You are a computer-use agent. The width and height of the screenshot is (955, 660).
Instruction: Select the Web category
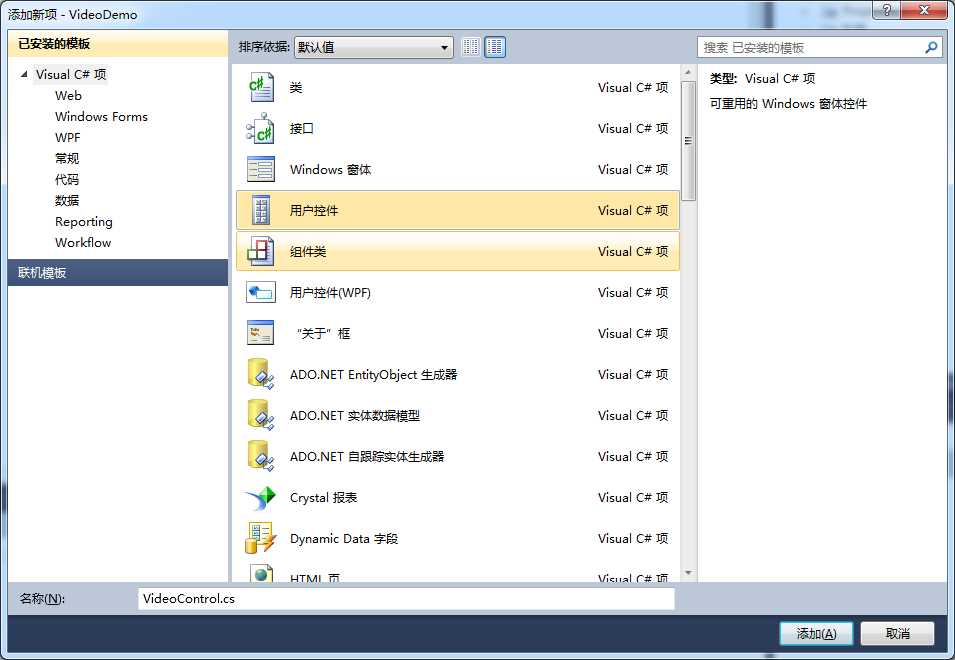(x=68, y=96)
